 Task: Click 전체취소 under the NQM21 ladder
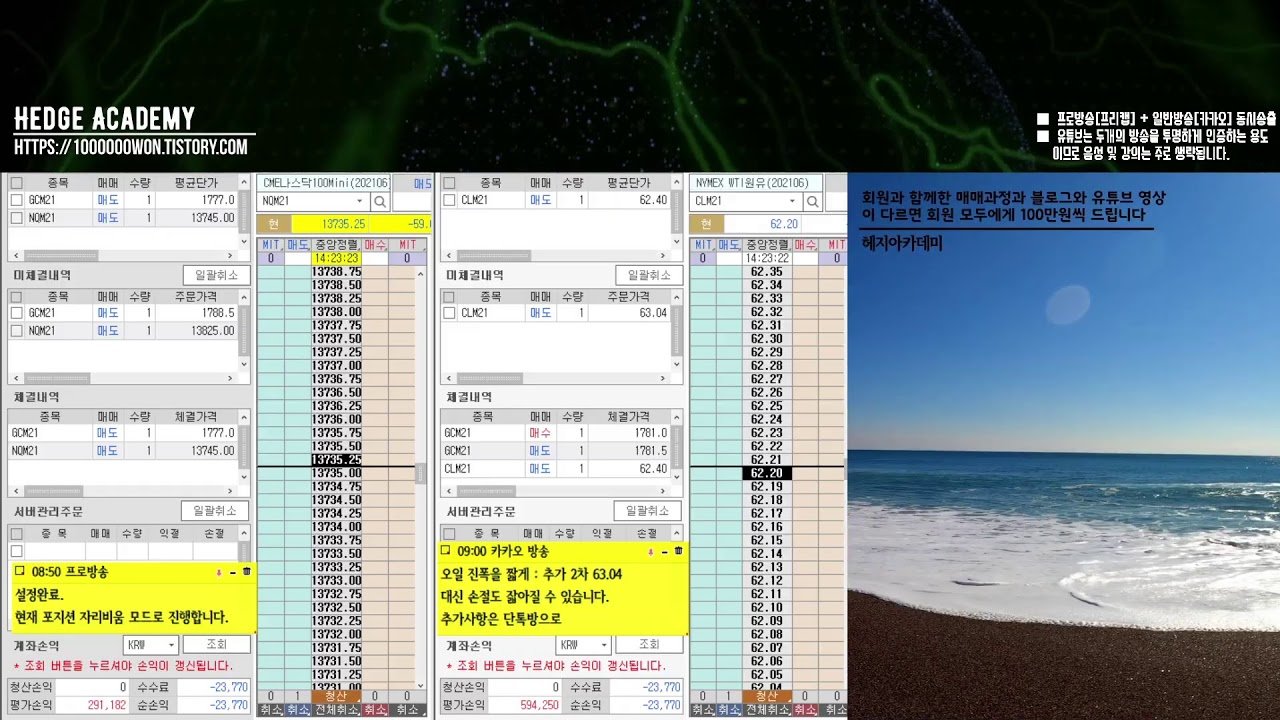pyautogui.click(x=336, y=710)
